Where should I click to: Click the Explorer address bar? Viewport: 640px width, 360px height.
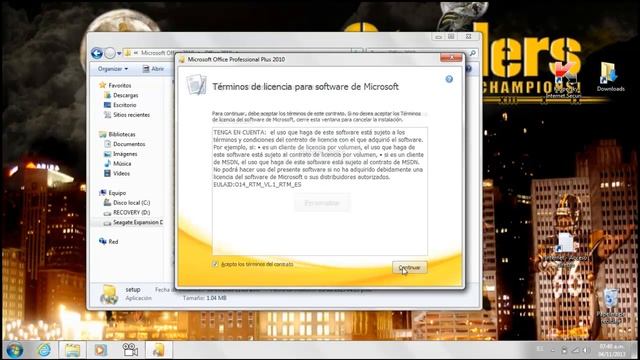point(237,53)
